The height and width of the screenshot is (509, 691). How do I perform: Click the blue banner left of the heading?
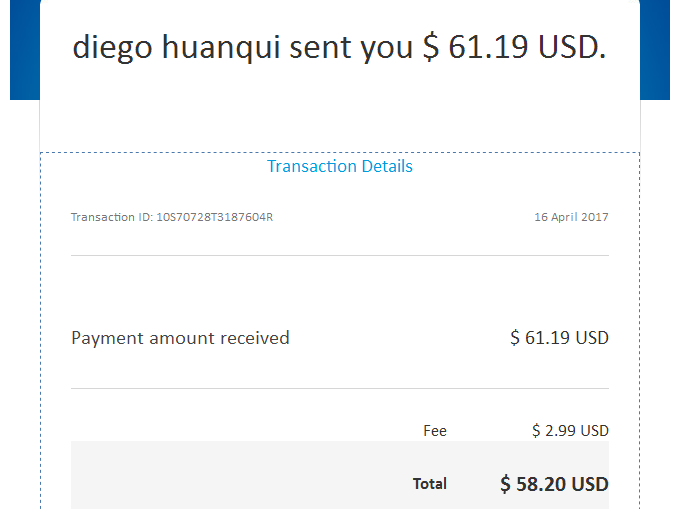coord(25,49)
